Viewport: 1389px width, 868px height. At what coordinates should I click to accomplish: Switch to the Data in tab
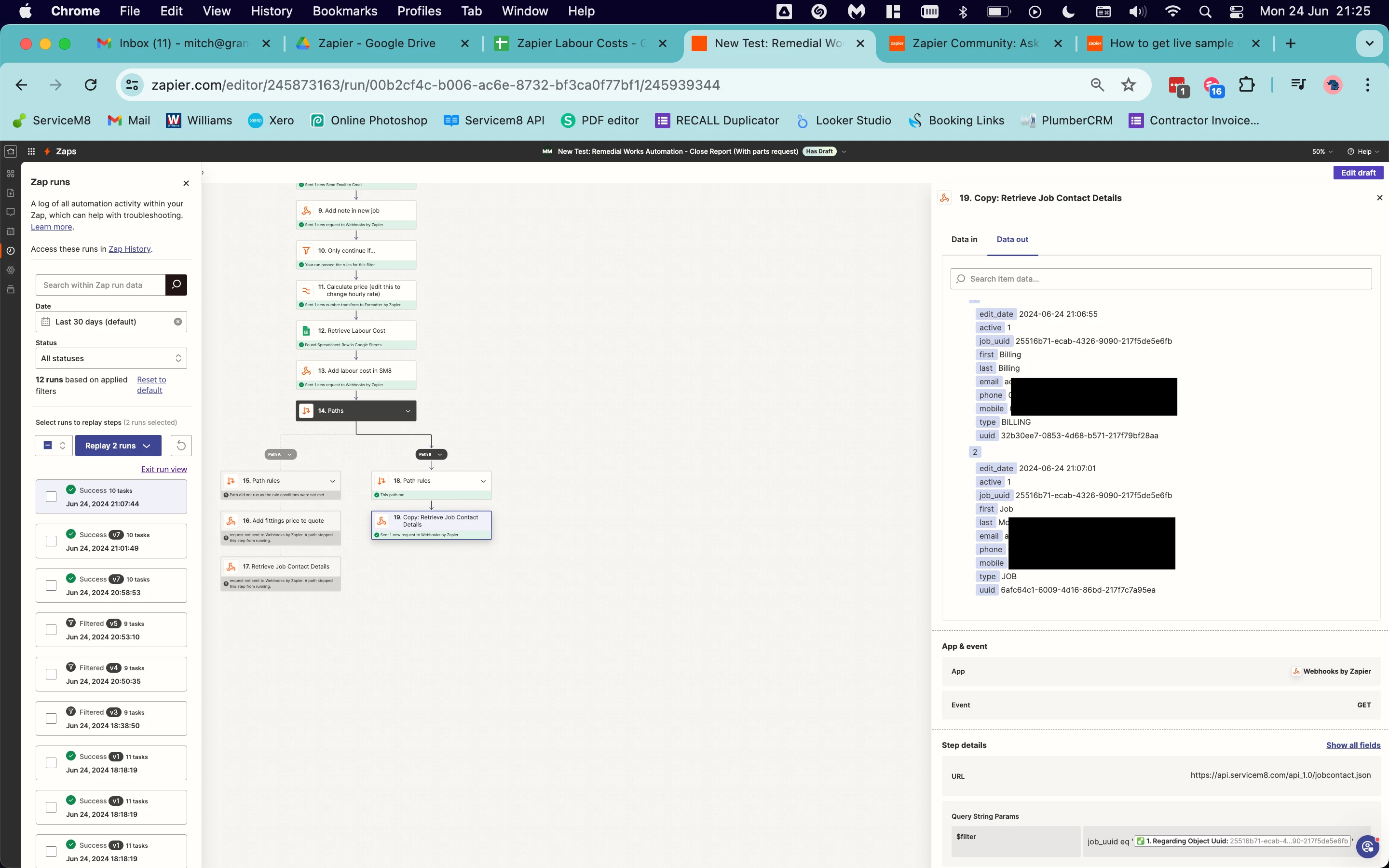point(964,239)
